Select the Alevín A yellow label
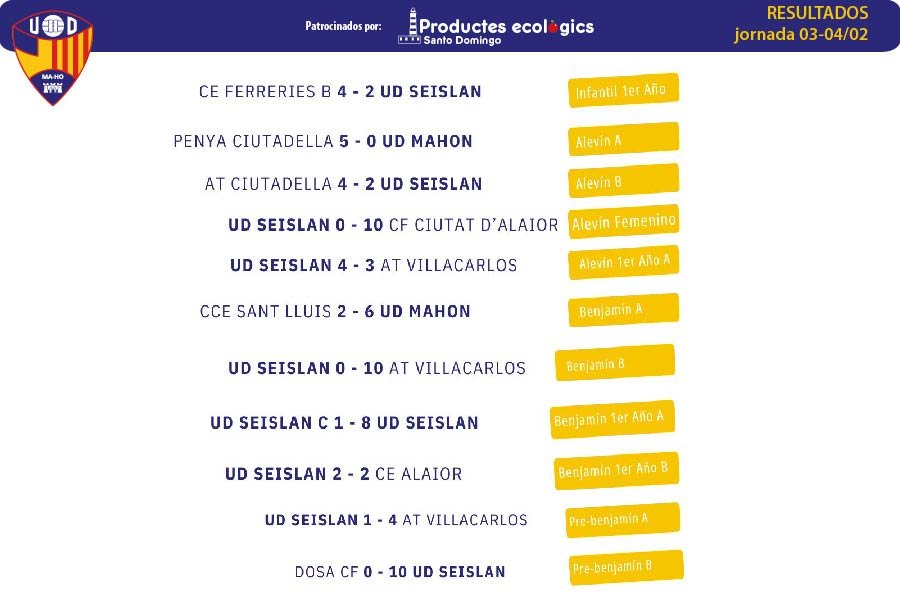The width and height of the screenshot is (900, 600). coord(623,139)
